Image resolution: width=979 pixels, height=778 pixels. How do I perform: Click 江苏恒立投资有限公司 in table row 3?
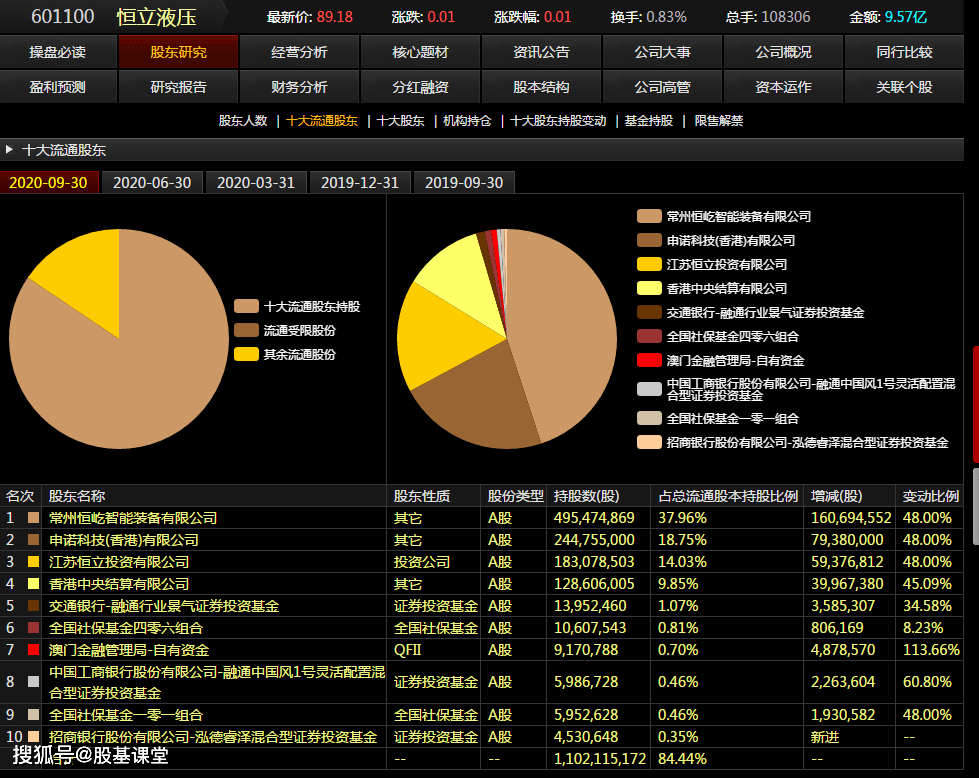(119, 561)
